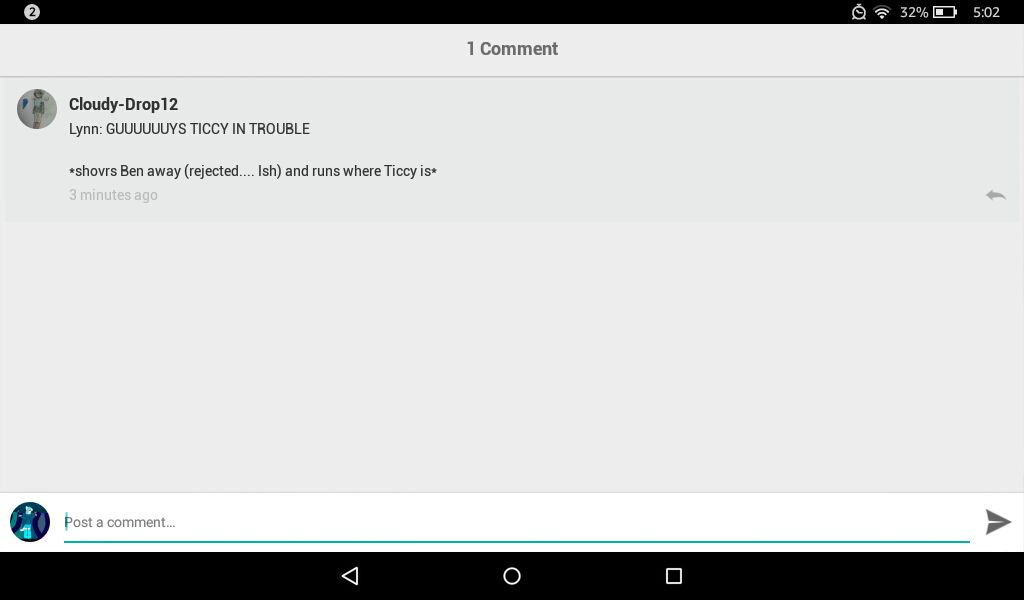Tap the alarm clock status icon
The height and width of the screenshot is (600, 1024).
pyautogui.click(x=859, y=12)
